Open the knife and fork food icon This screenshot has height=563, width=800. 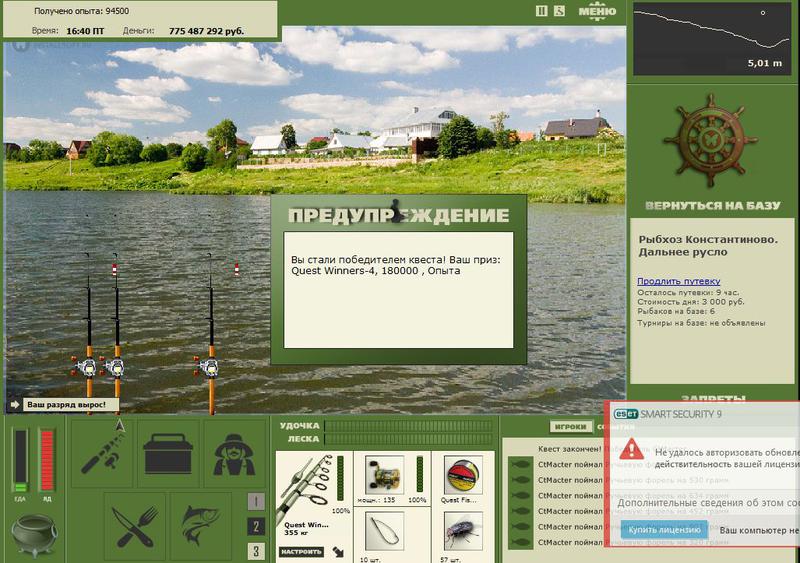click(135, 526)
